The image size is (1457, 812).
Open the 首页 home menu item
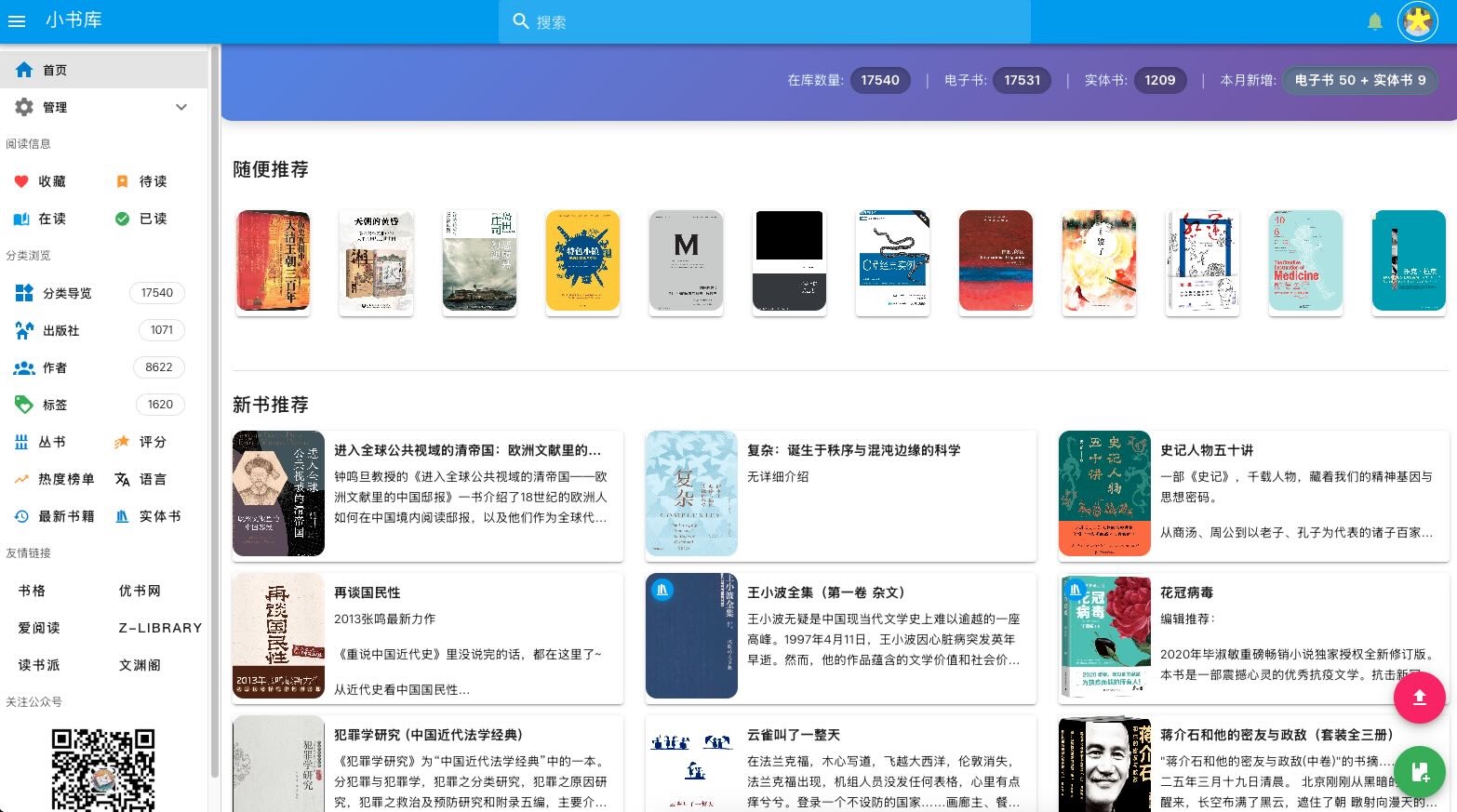coord(52,69)
